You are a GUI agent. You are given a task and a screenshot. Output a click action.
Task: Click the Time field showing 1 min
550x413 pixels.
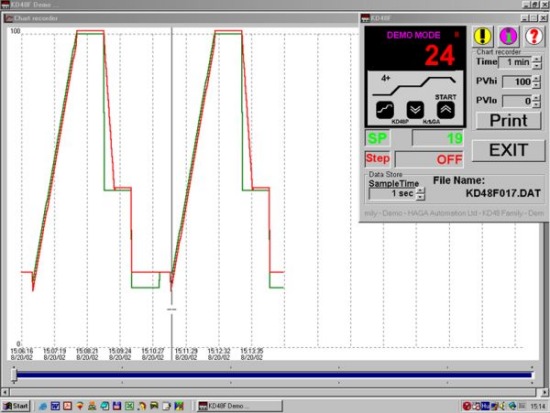(x=515, y=62)
